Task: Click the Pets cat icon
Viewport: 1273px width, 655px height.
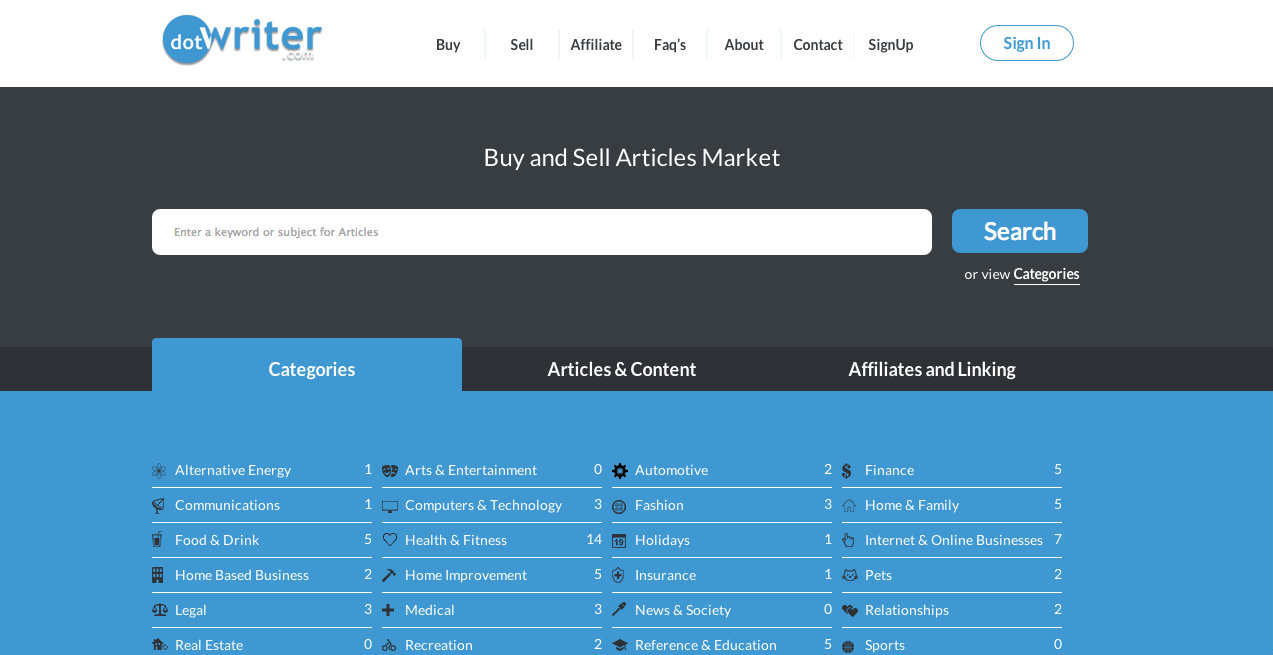Action: (850, 575)
